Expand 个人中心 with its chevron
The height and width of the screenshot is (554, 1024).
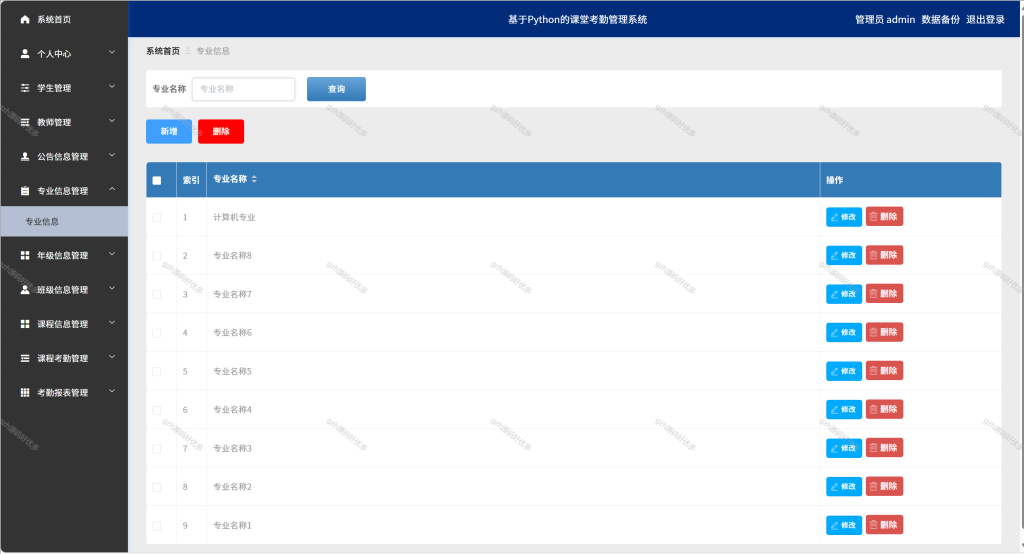tap(112, 52)
